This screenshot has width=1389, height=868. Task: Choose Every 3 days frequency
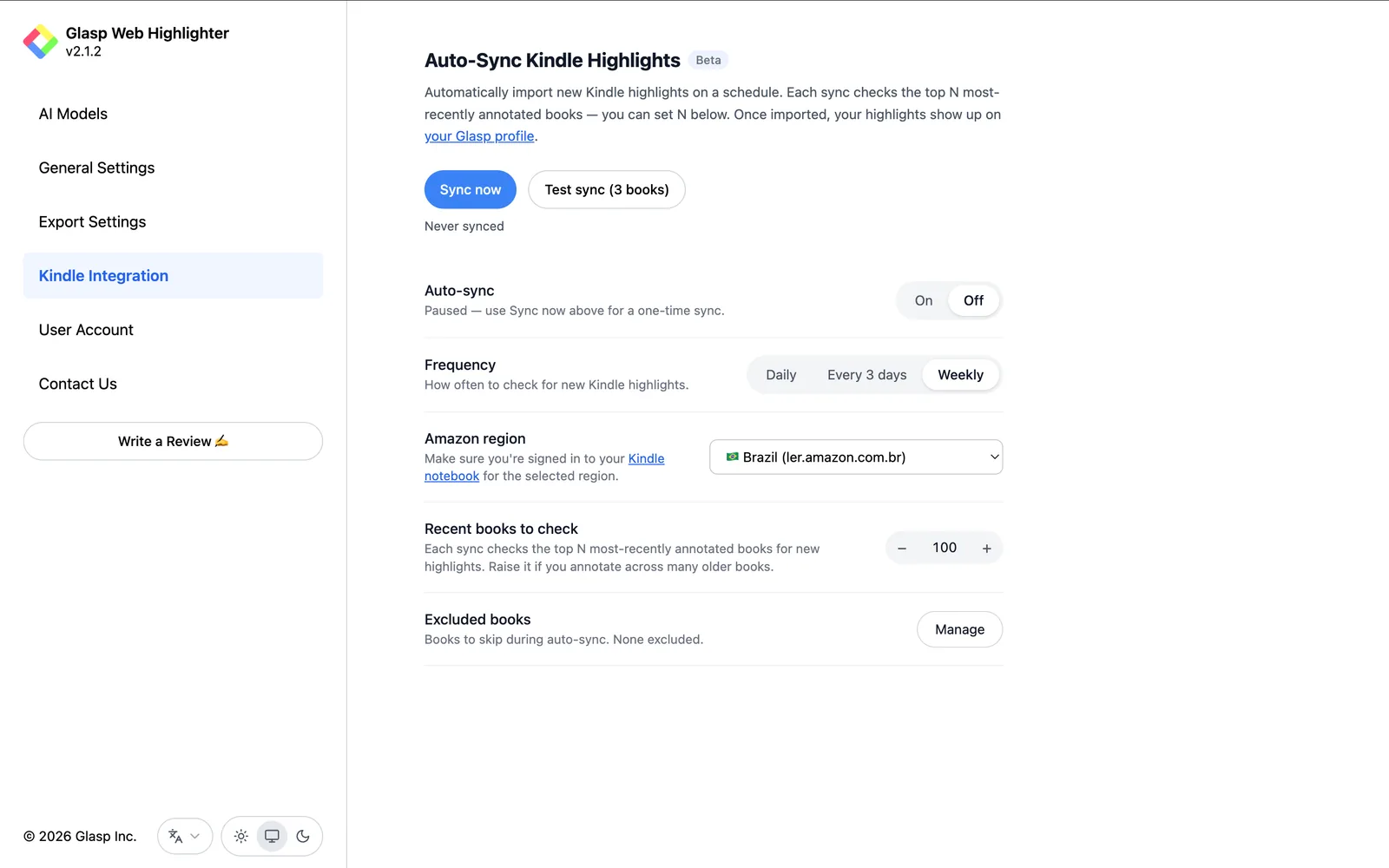point(866,375)
